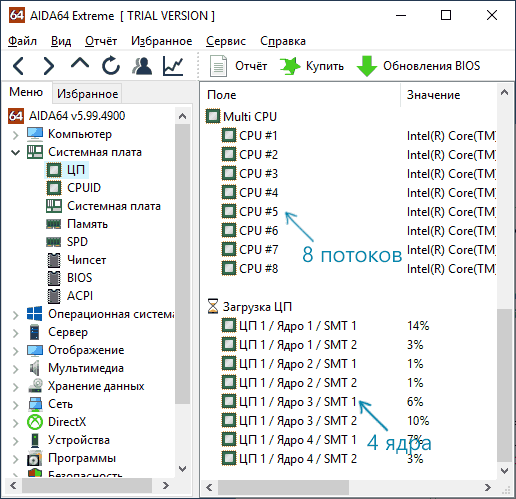Viewport: 516px width, 499px height.
Task: Go back with the left arrow toolbar icon
Action: tap(19, 65)
